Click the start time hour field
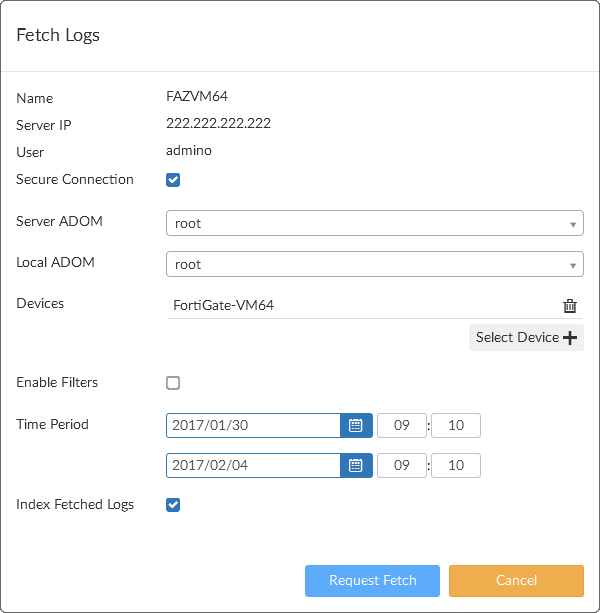 point(402,425)
